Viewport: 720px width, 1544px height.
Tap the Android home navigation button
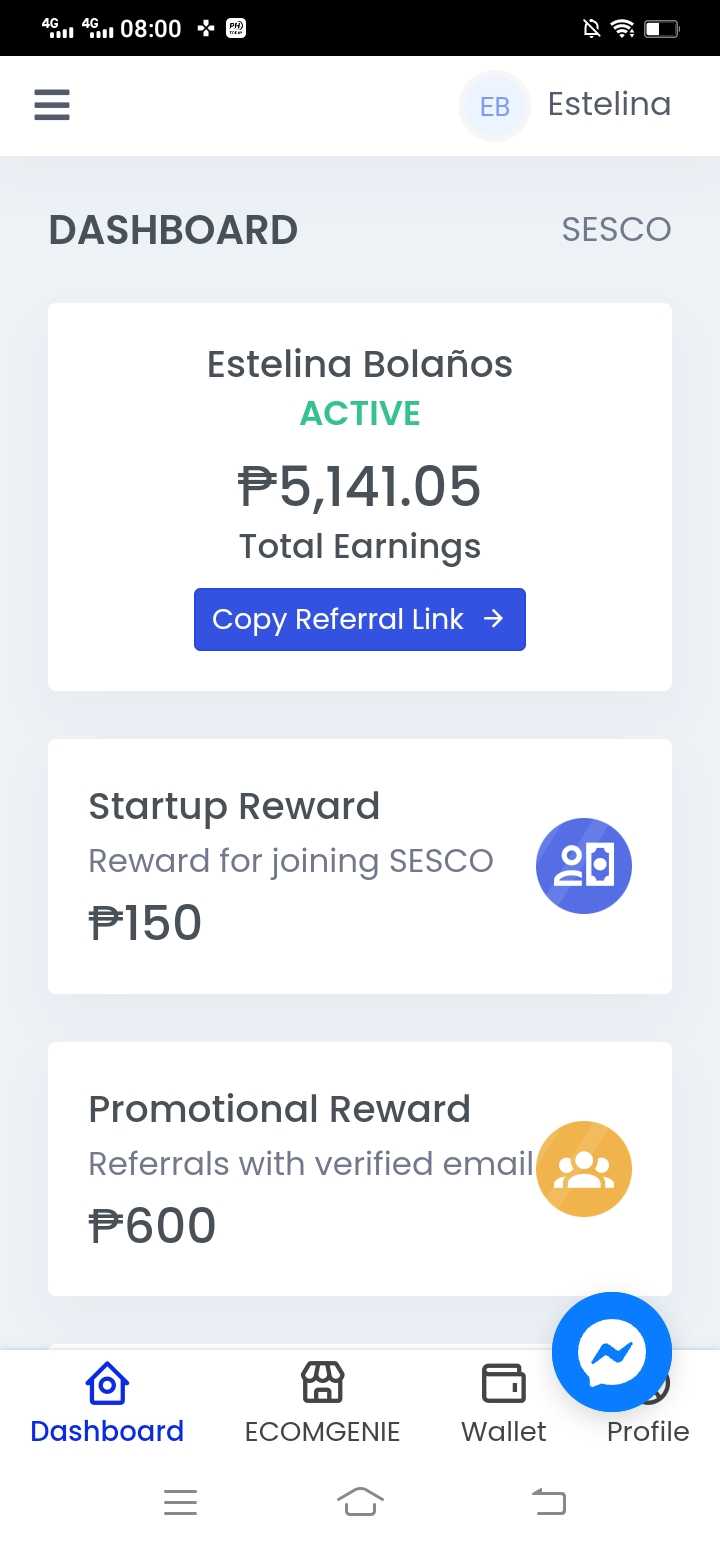360,1502
